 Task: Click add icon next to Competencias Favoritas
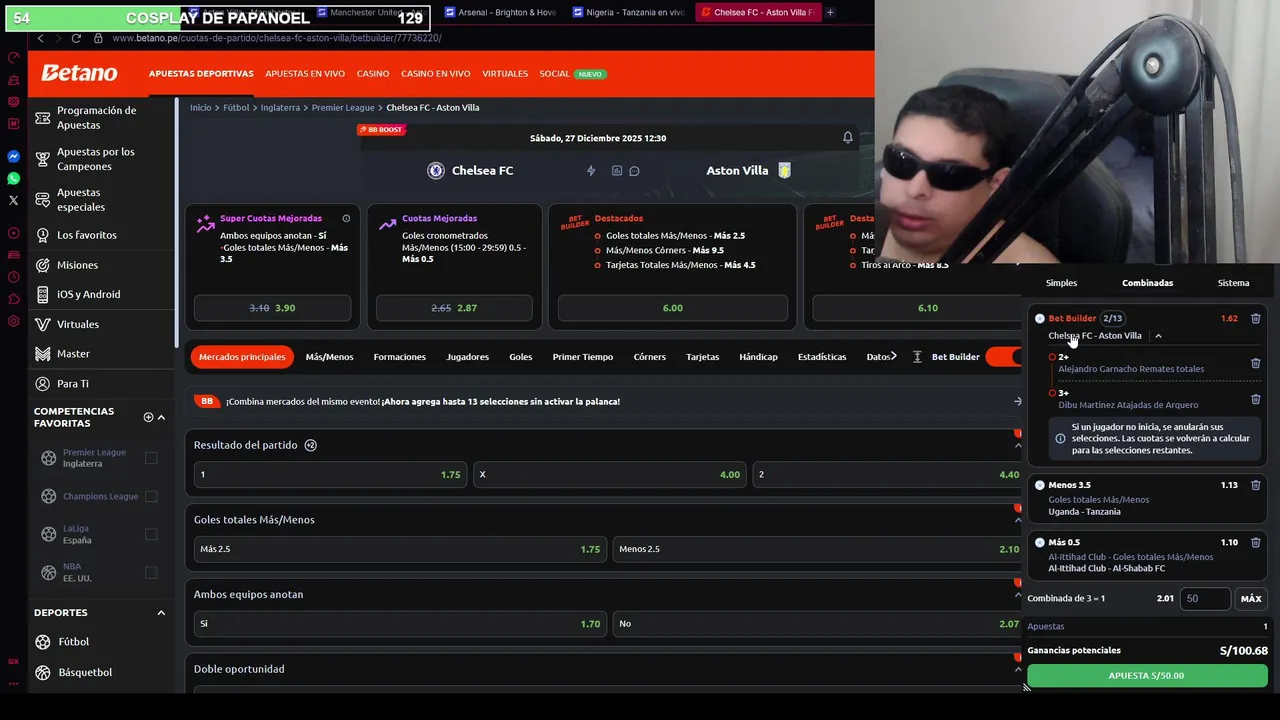[148, 417]
